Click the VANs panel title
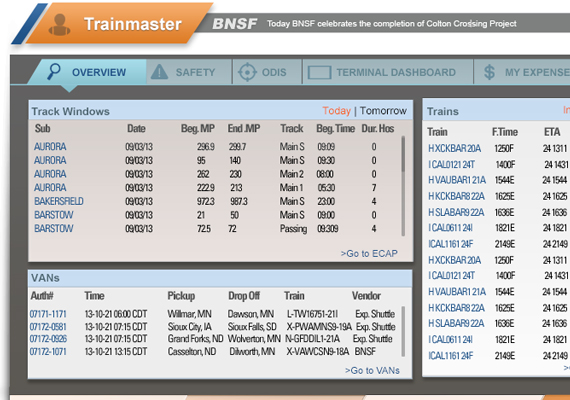 coord(45,278)
